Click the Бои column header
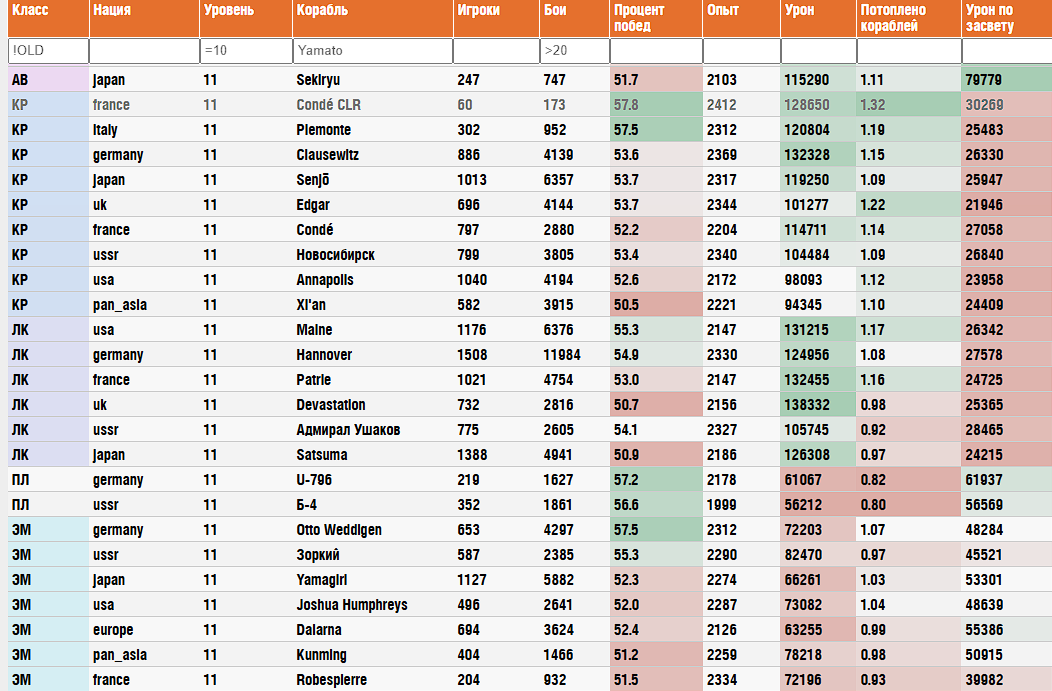 555,11
